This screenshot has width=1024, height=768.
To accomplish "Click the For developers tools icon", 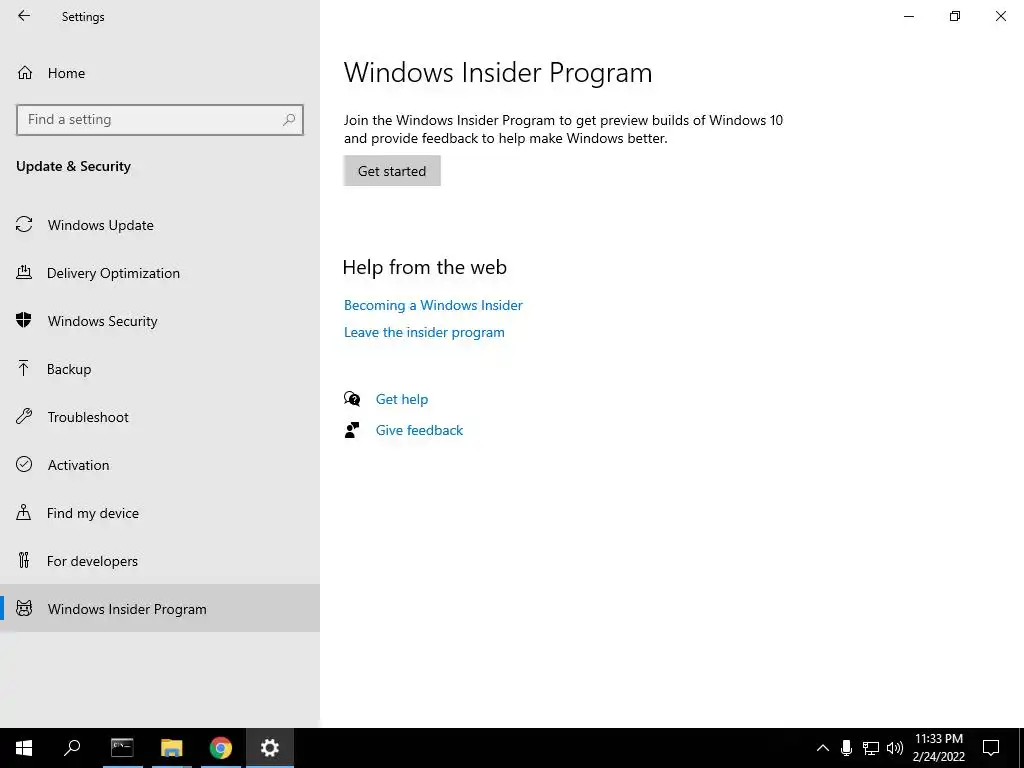I will coord(24,560).
